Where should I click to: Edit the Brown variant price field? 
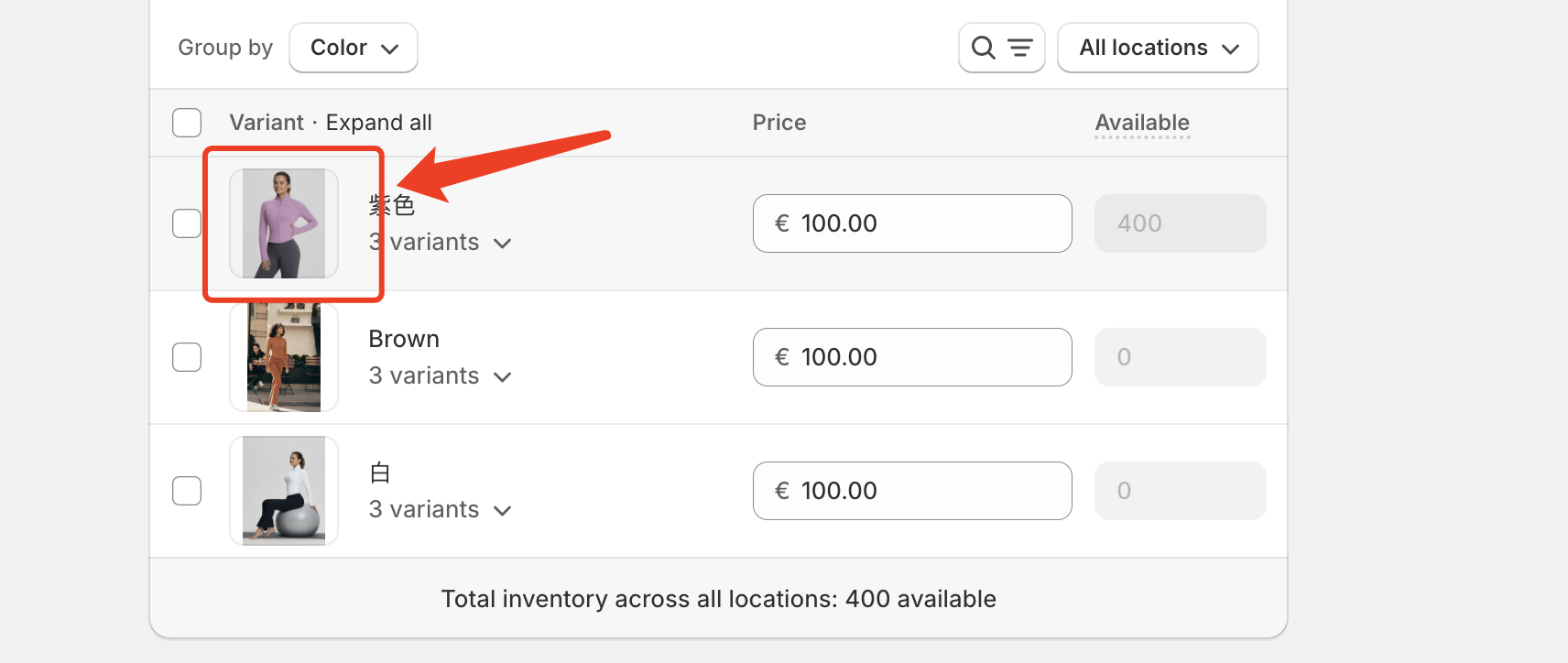912,357
